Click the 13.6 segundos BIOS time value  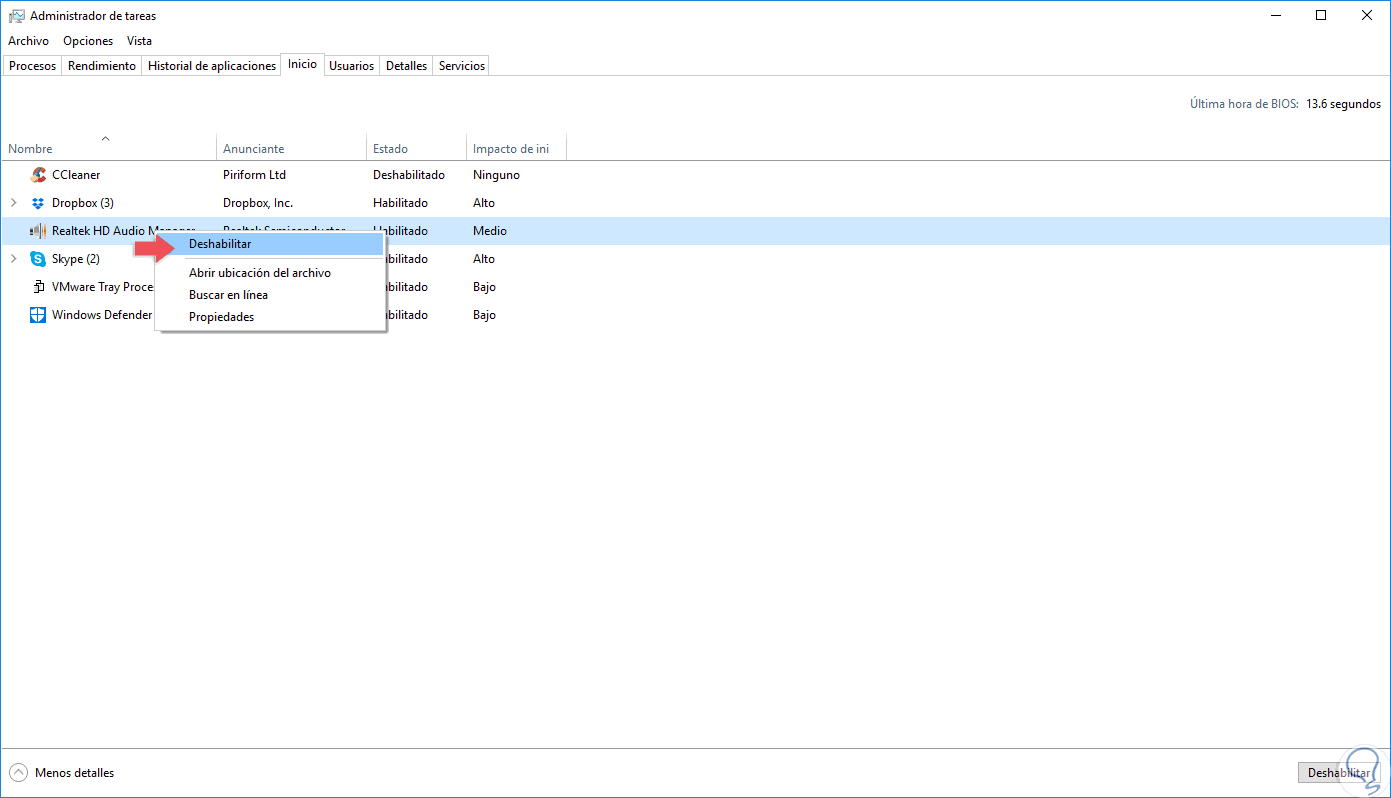(x=1343, y=104)
